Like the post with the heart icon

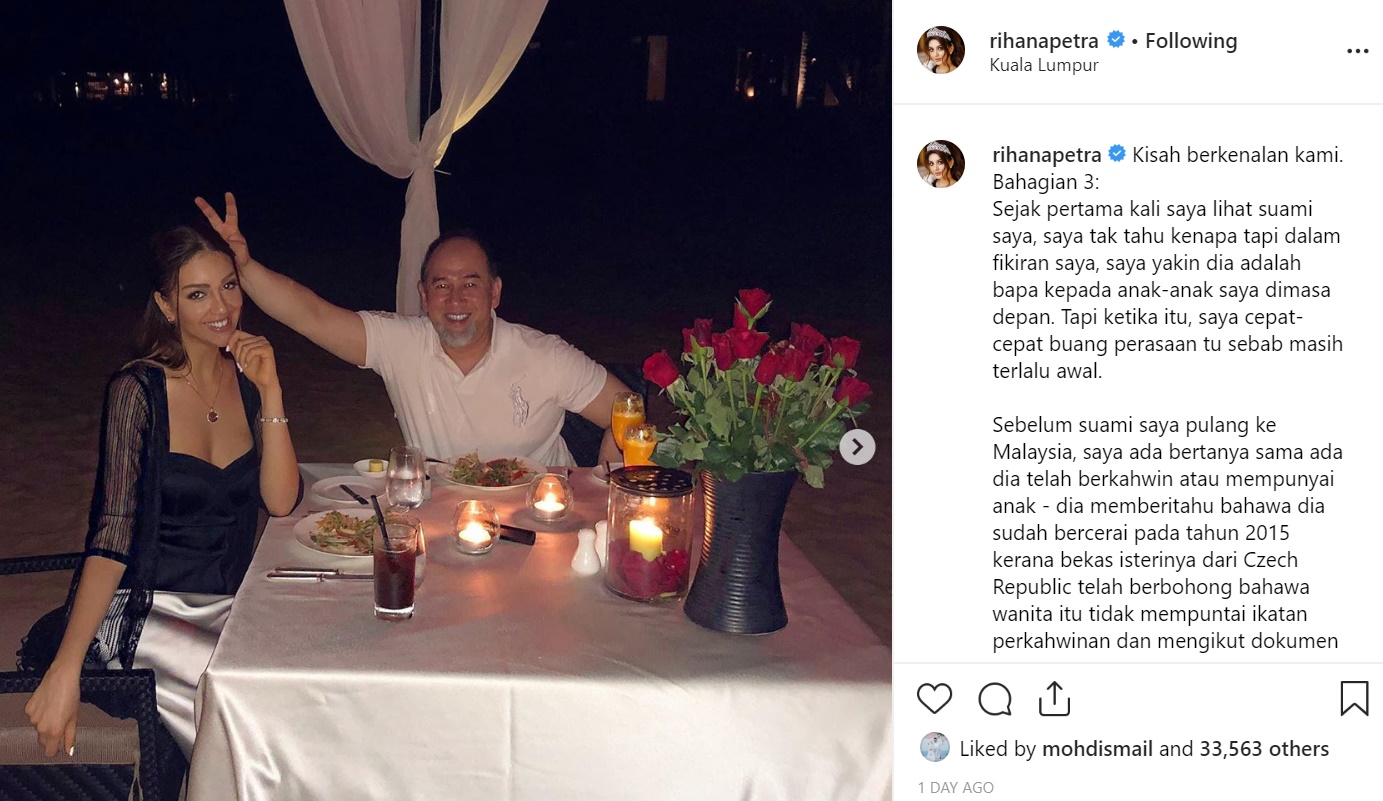(x=934, y=698)
